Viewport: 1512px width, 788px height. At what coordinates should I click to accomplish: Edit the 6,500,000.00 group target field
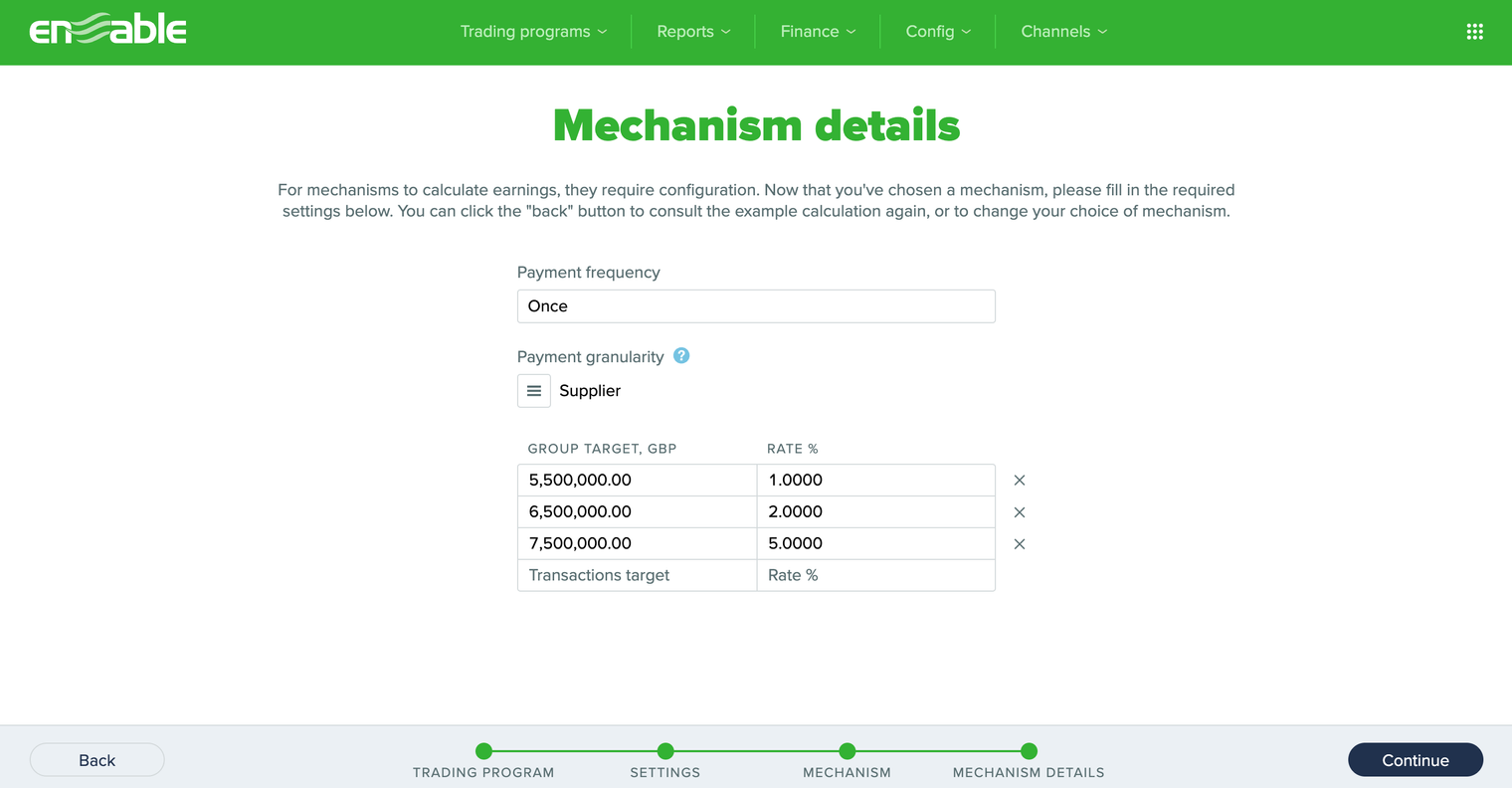[x=638, y=511]
